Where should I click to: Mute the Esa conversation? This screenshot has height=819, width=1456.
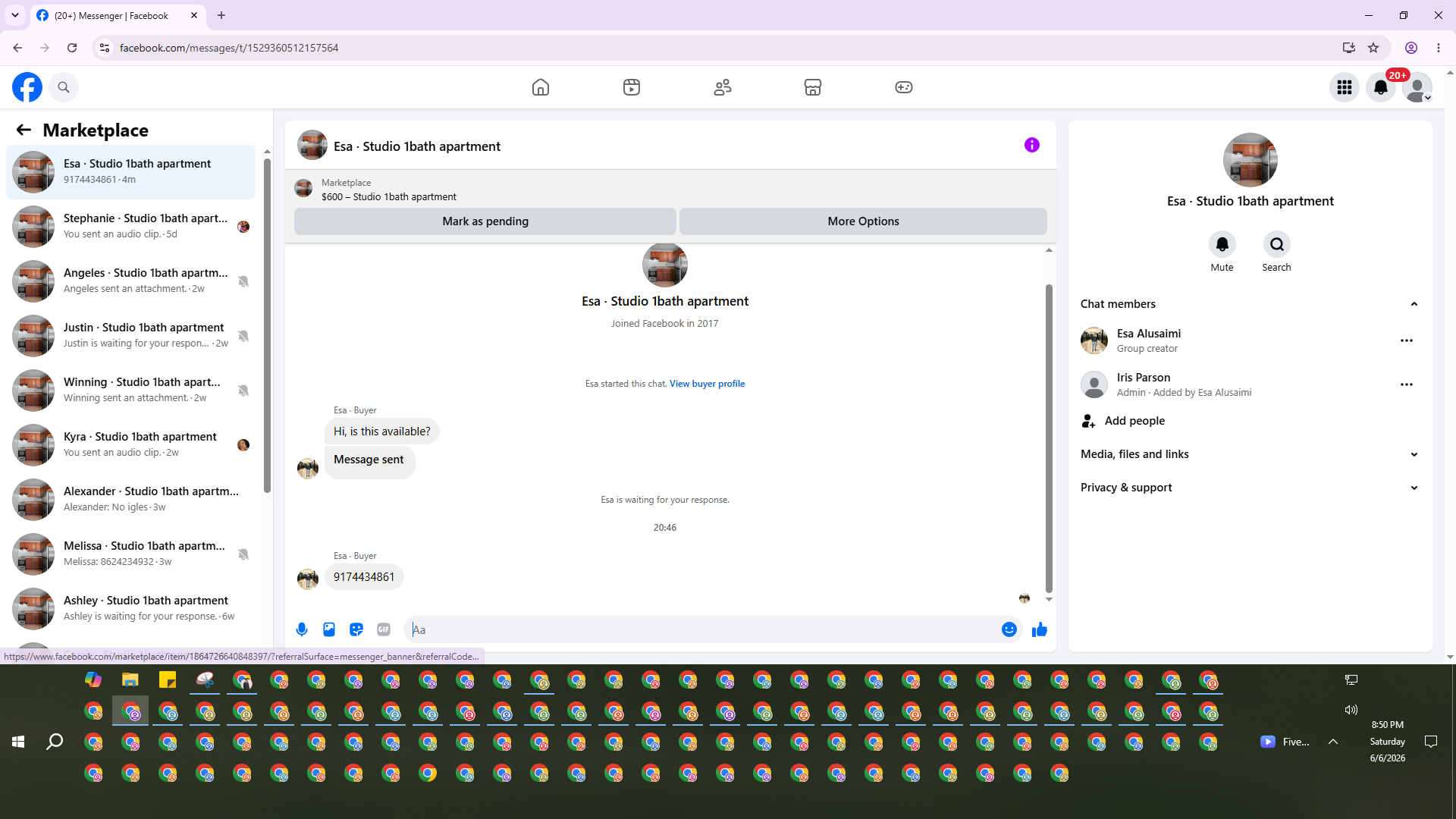pyautogui.click(x=1222, y=244)
